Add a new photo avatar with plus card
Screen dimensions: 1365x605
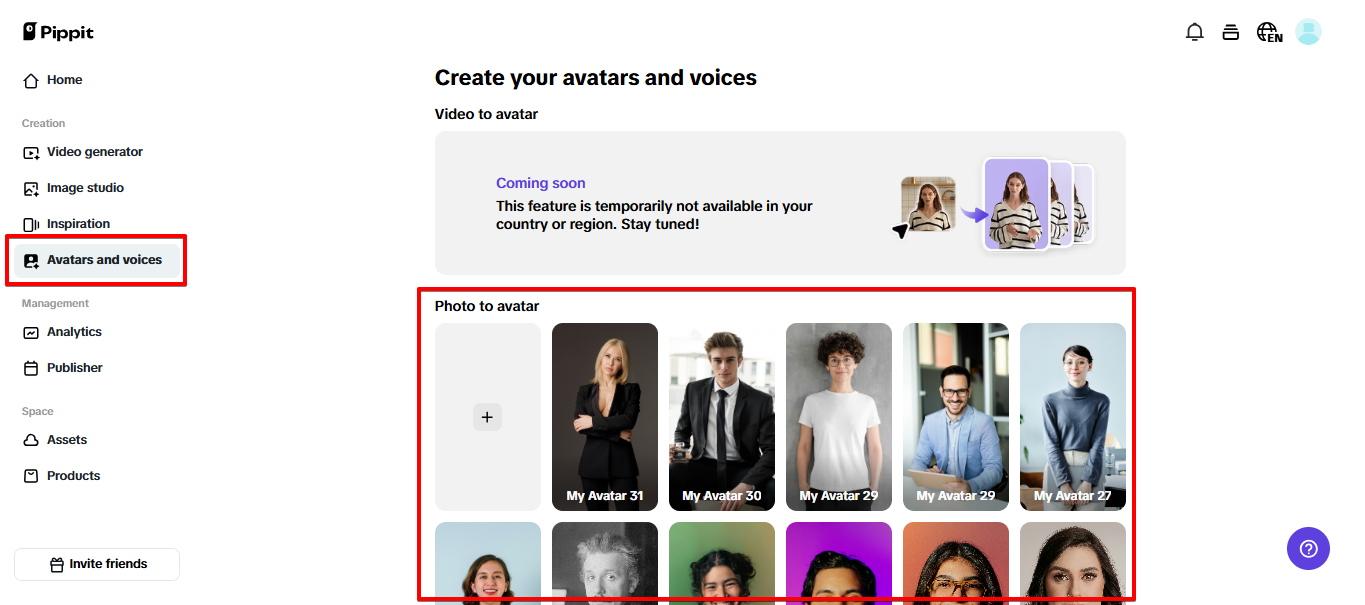[487, 417]
